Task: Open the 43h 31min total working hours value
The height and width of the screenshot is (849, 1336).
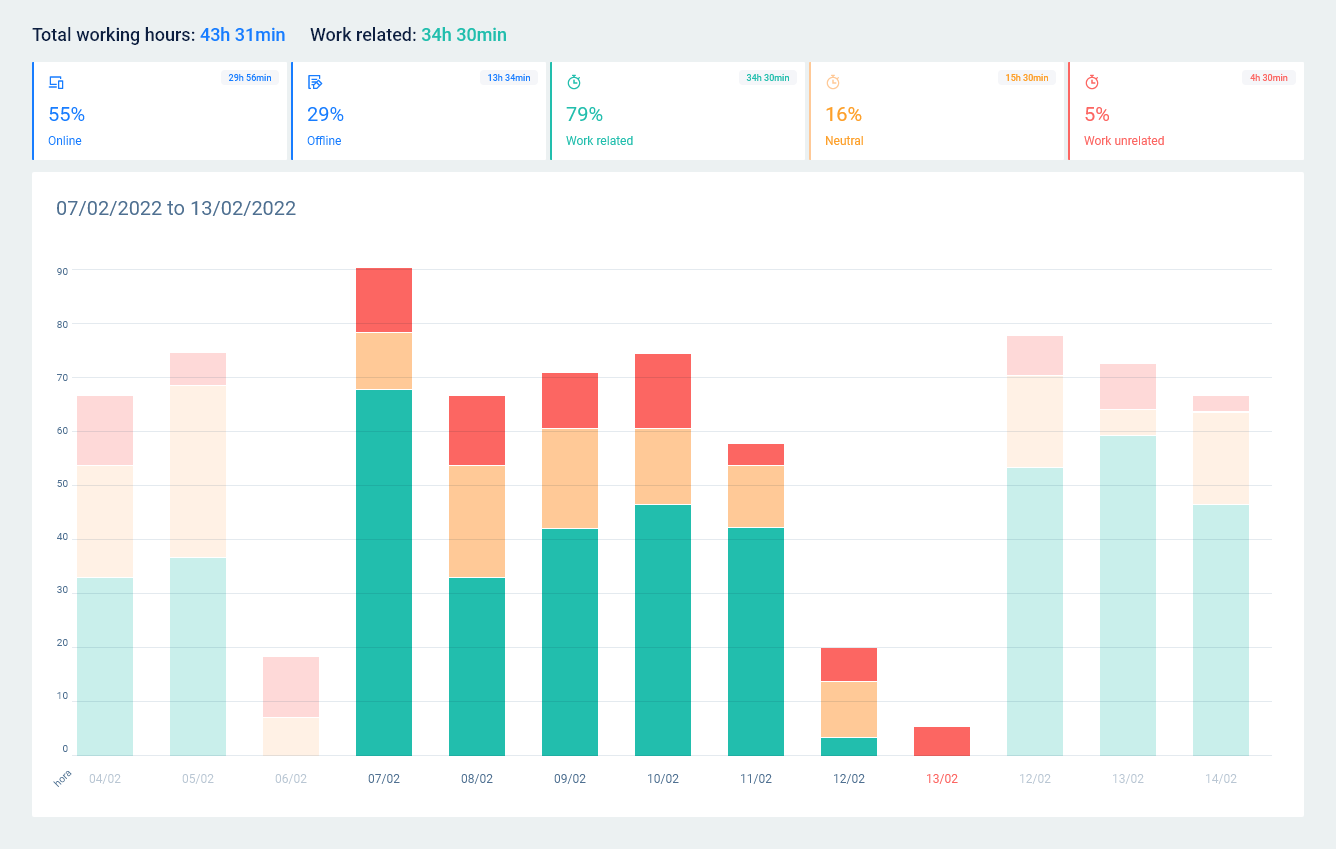Action: [x=242, y=35]
